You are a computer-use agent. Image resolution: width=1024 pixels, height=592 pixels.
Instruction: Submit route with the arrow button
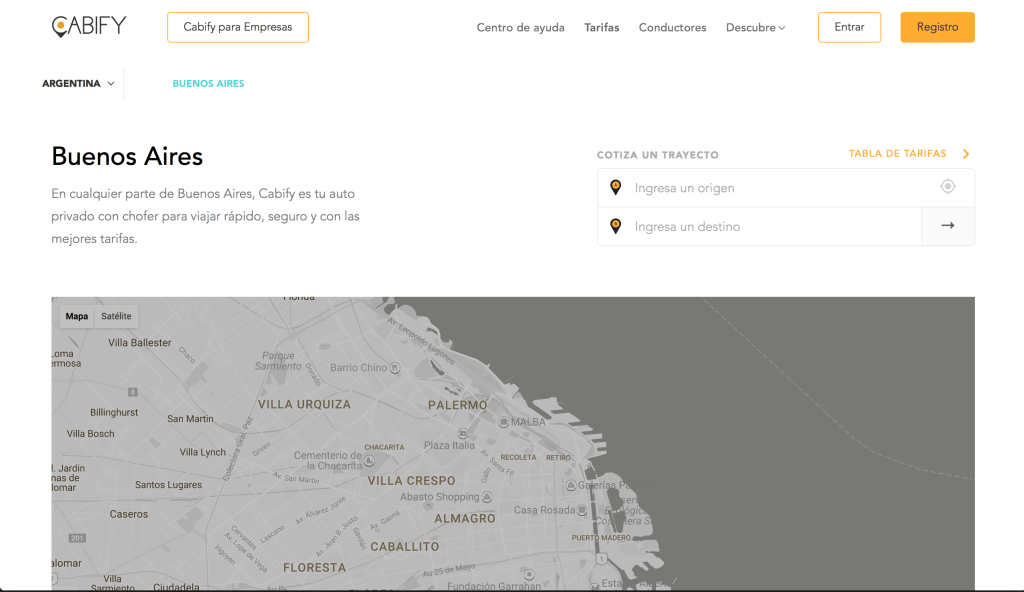pyautogui.click(x=947, y=226)
